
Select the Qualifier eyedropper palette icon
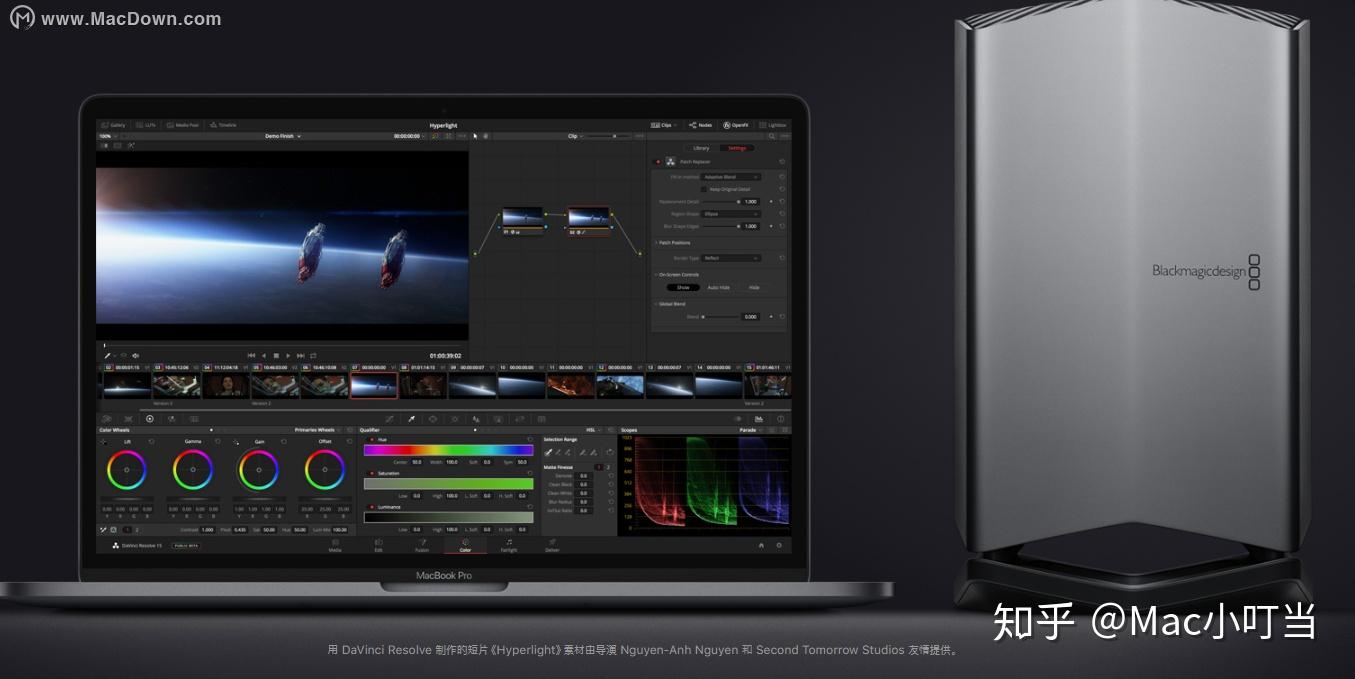tap(411, 419)
